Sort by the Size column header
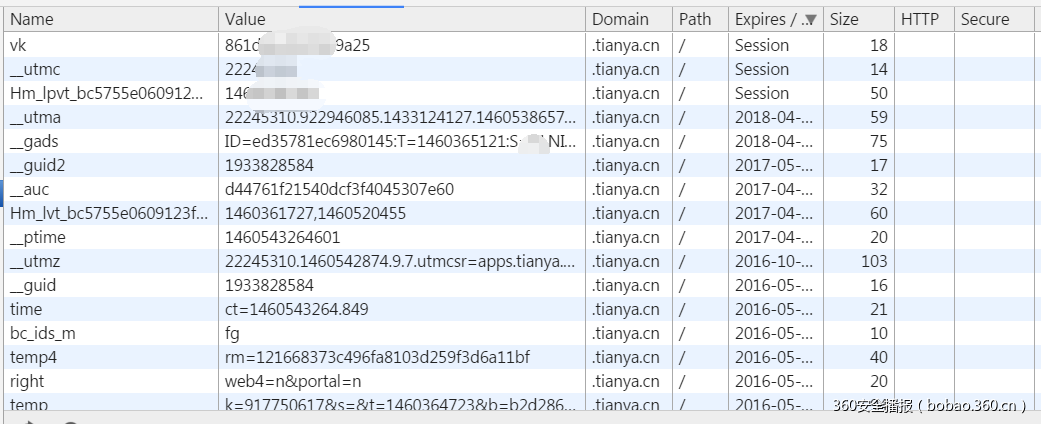The image size is (1041, 424). click(x=844, y=19)
